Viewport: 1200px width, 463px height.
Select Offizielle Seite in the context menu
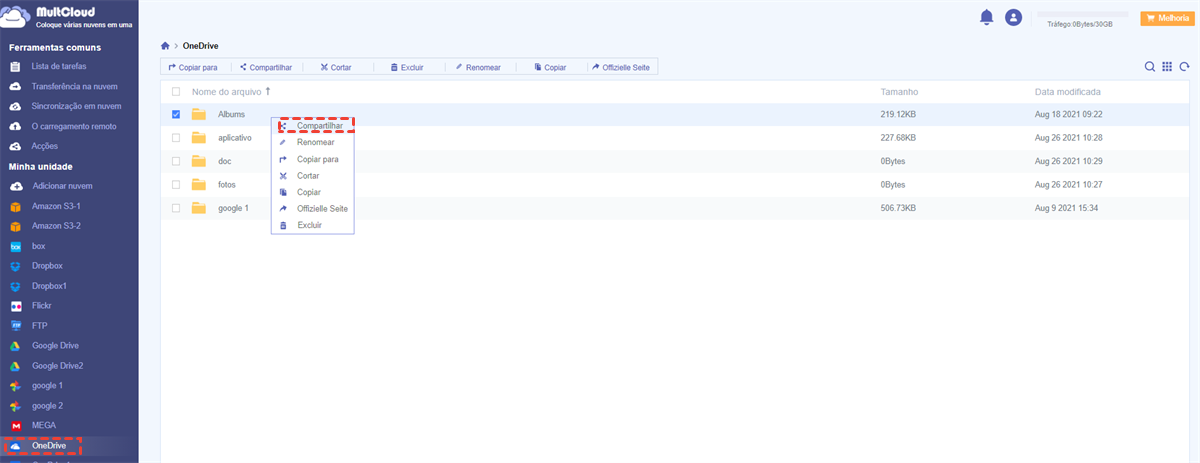[x=313, y=208]
